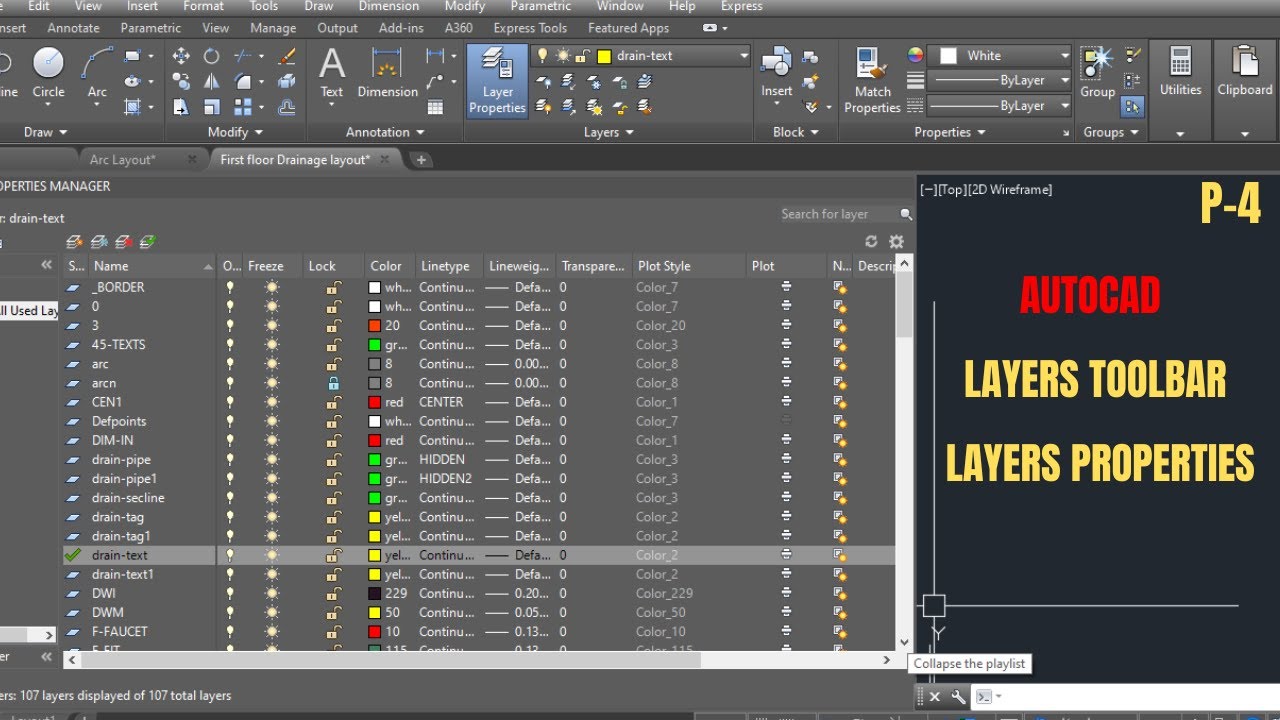Expand the Draw panel
The width and height of the screenshot is (1280, 720).
coord(46,132)
